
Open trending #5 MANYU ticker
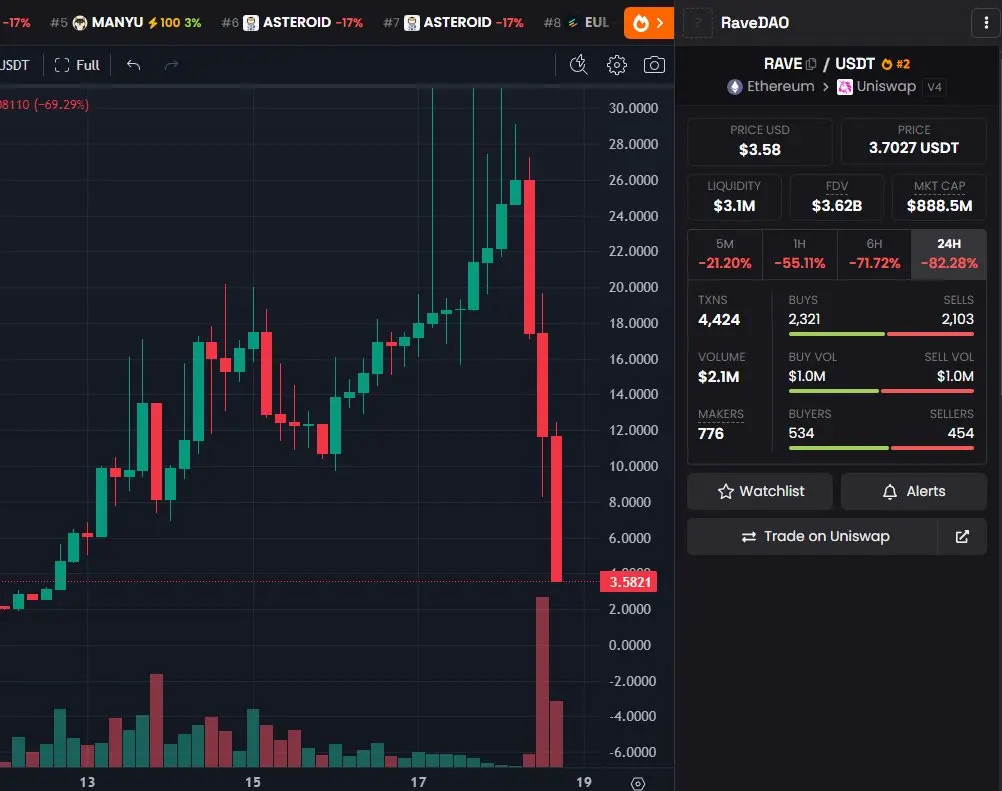coord(125,23)
